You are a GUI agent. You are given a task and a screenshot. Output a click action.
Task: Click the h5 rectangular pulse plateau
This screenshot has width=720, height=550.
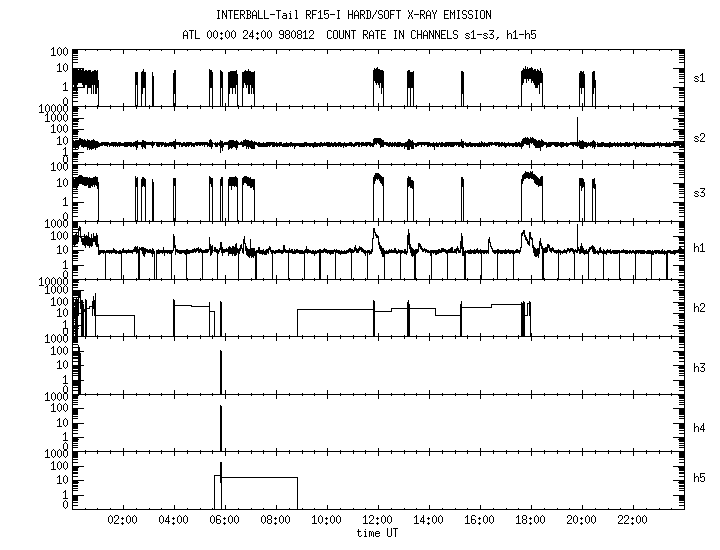click(258, 478)
